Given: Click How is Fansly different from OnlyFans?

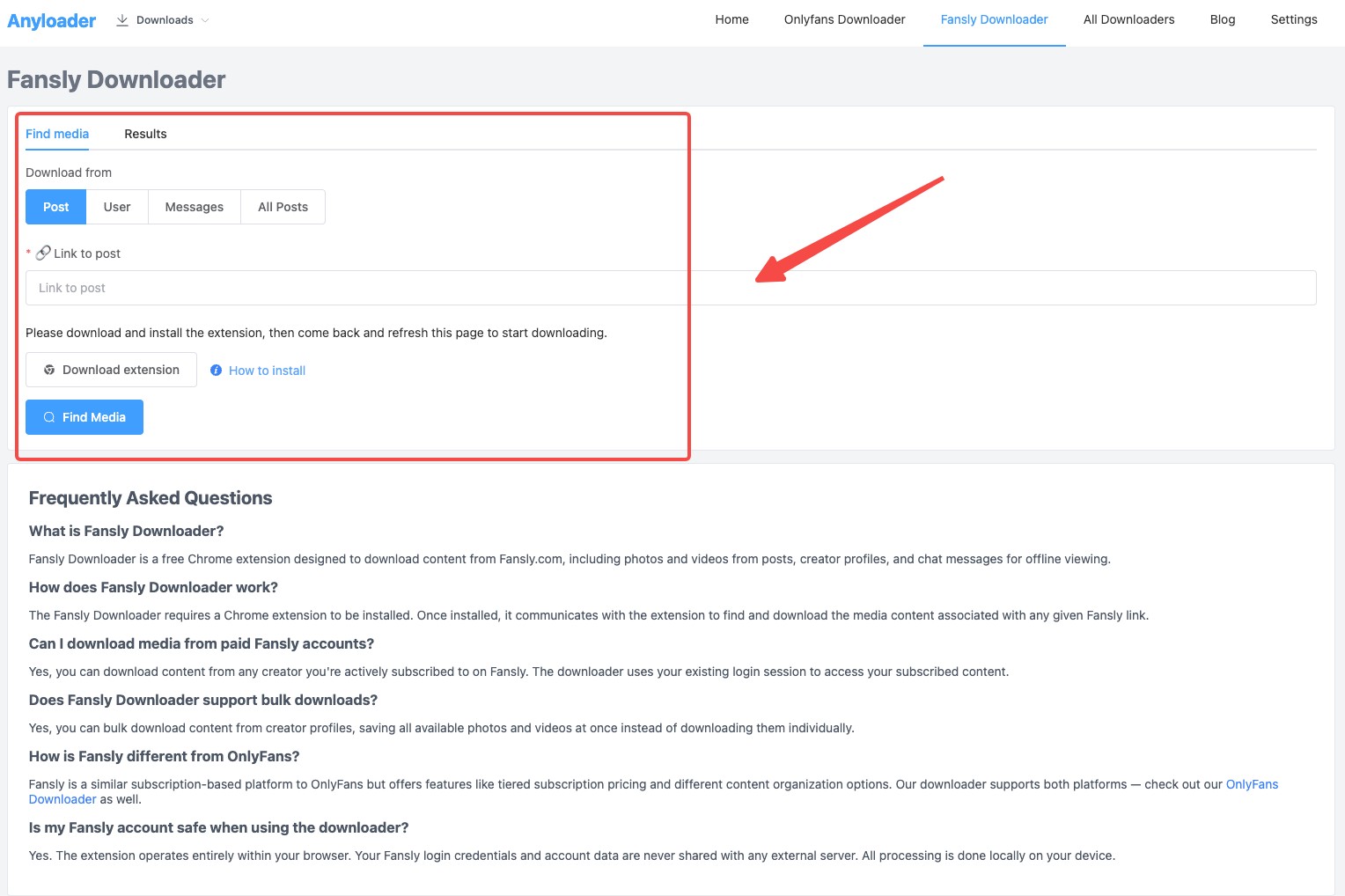Looking at the screenshot, I should point(165,756).
